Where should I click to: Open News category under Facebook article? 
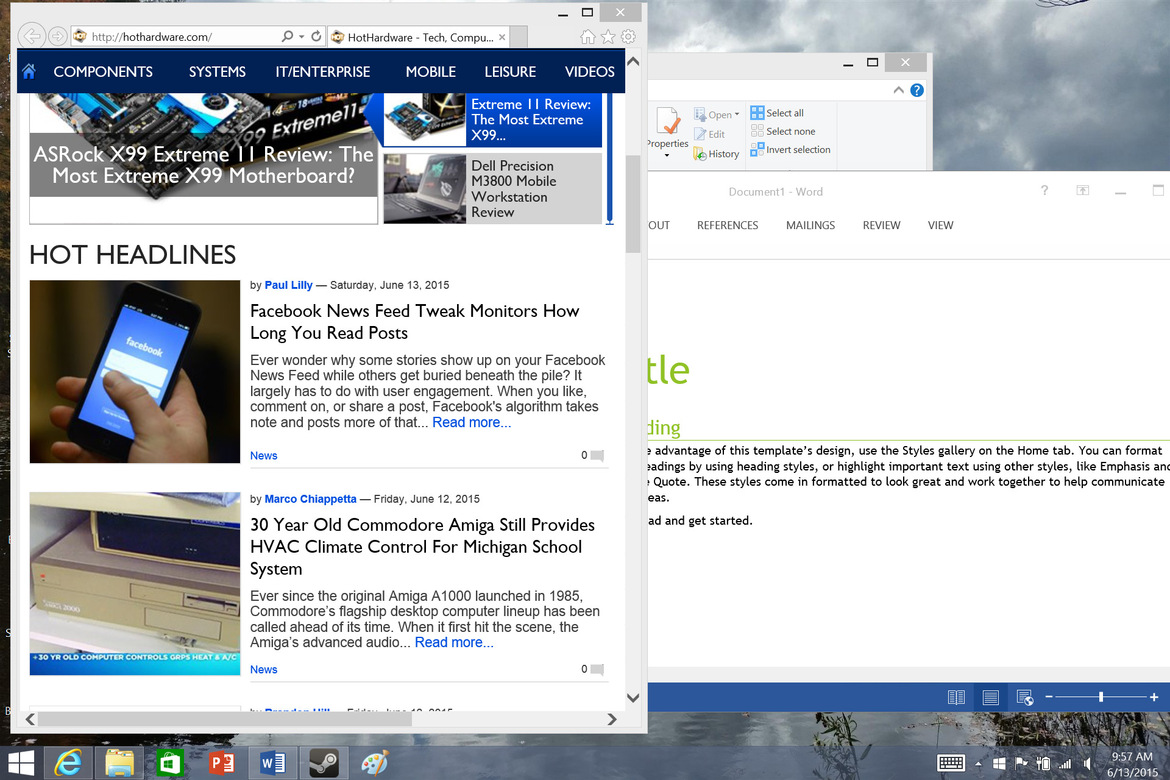click(x=263, y=455)
